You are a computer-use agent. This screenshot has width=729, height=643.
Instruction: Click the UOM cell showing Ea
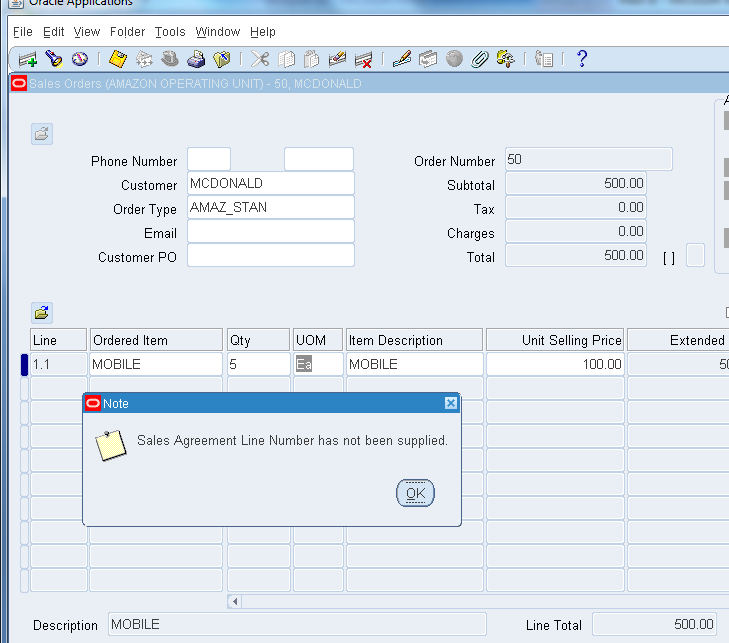pyautogui.click(x=318, y=364)
